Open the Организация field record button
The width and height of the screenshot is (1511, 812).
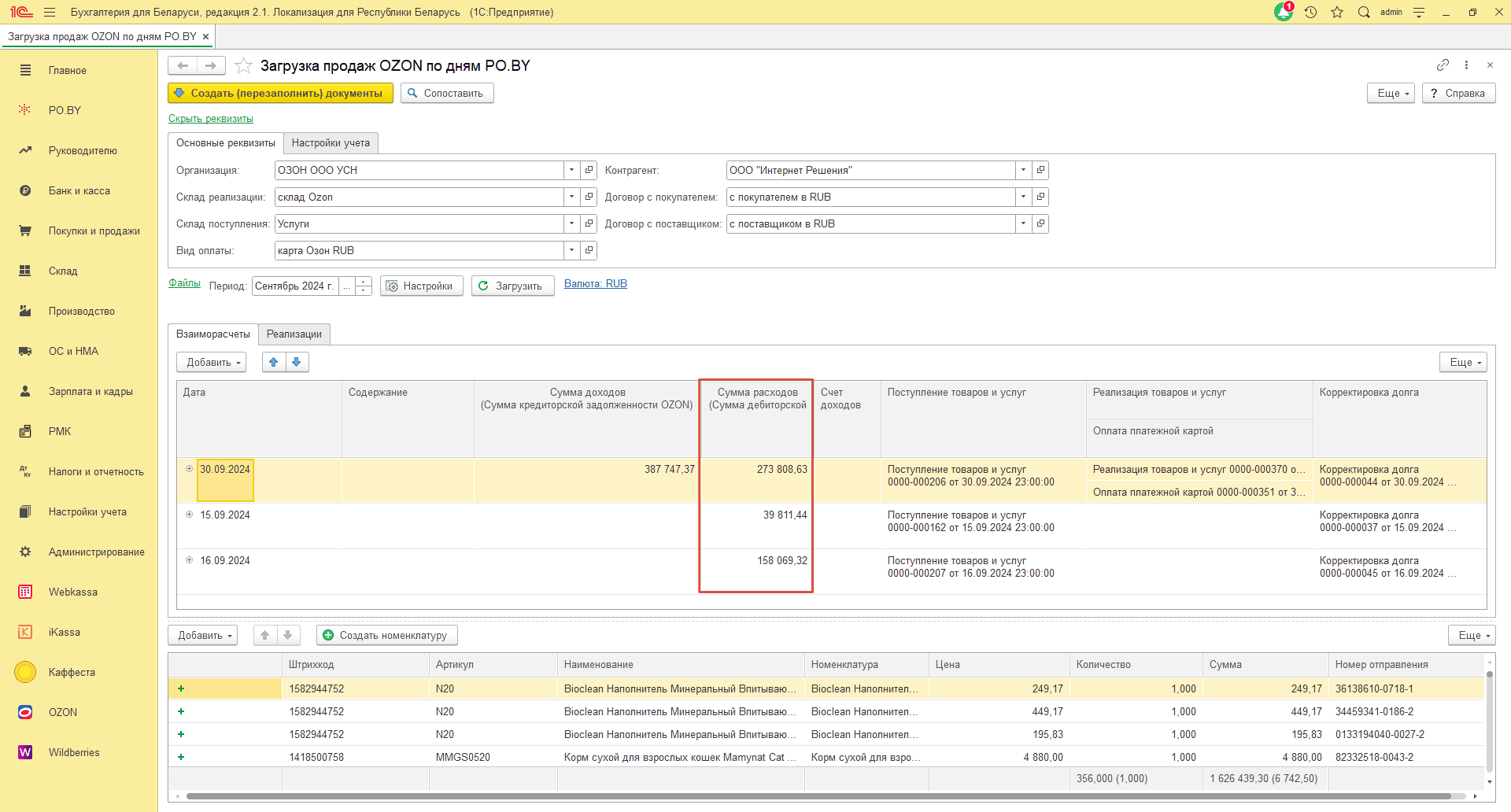pos(589,170)
